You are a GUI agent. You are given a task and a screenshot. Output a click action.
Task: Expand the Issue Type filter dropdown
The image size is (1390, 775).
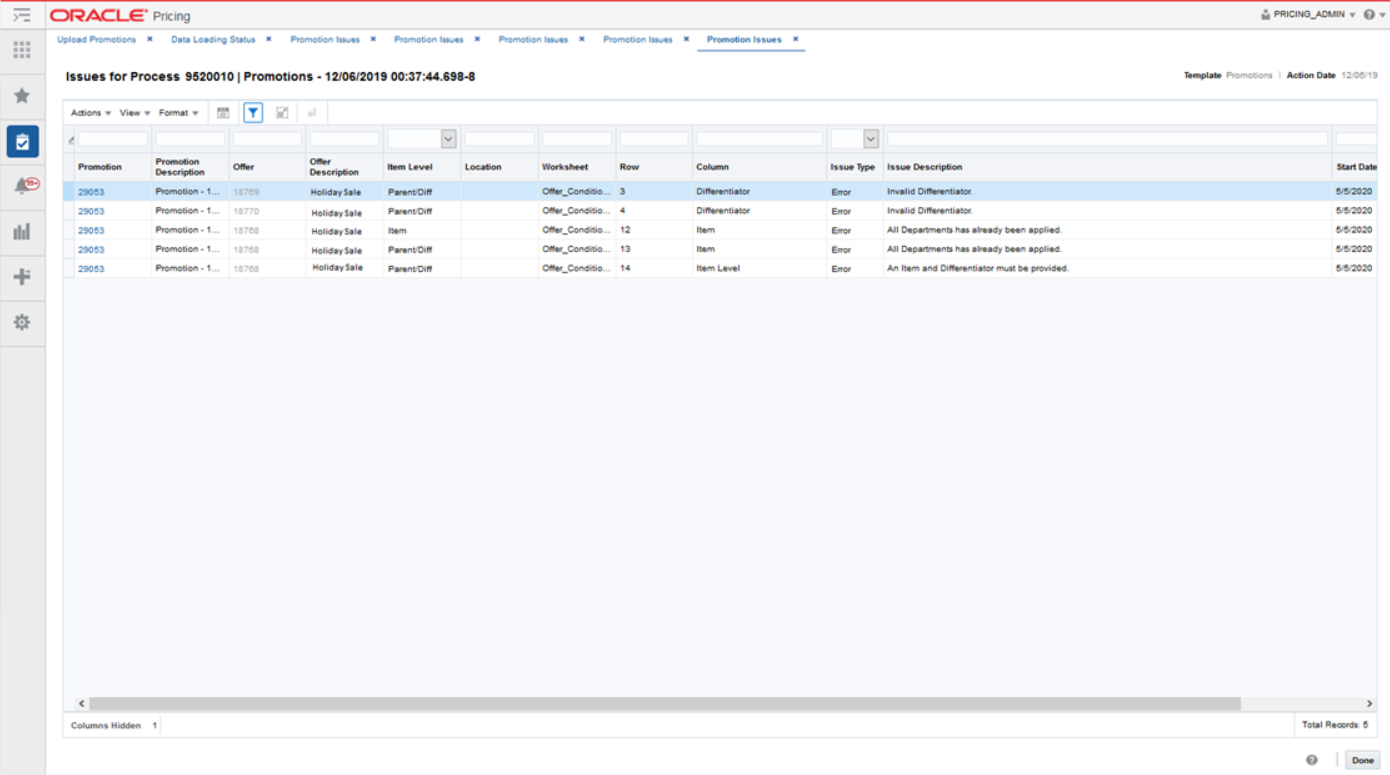[x=871, y=139]
